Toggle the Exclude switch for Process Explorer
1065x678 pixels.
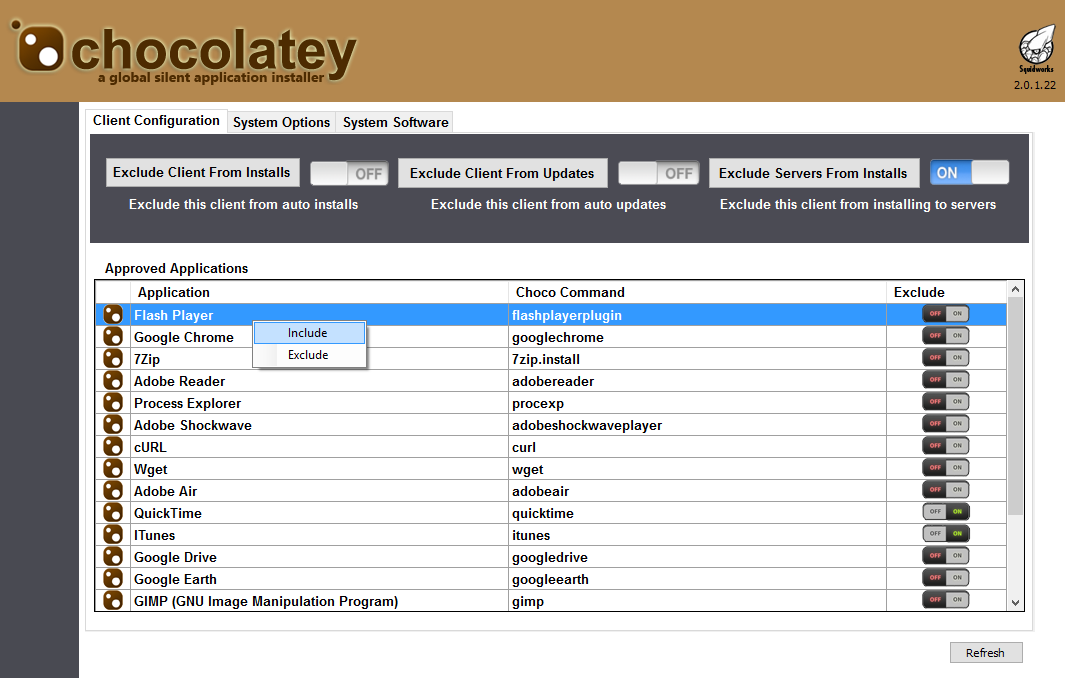coord(945,402)
